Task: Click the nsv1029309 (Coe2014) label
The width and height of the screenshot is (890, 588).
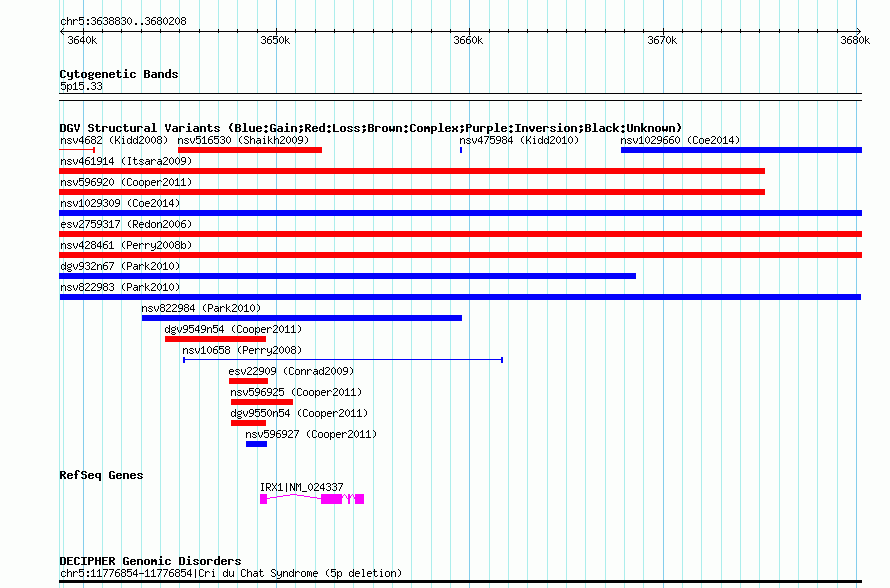Action: pyautogui.click(x=120, y=203)
